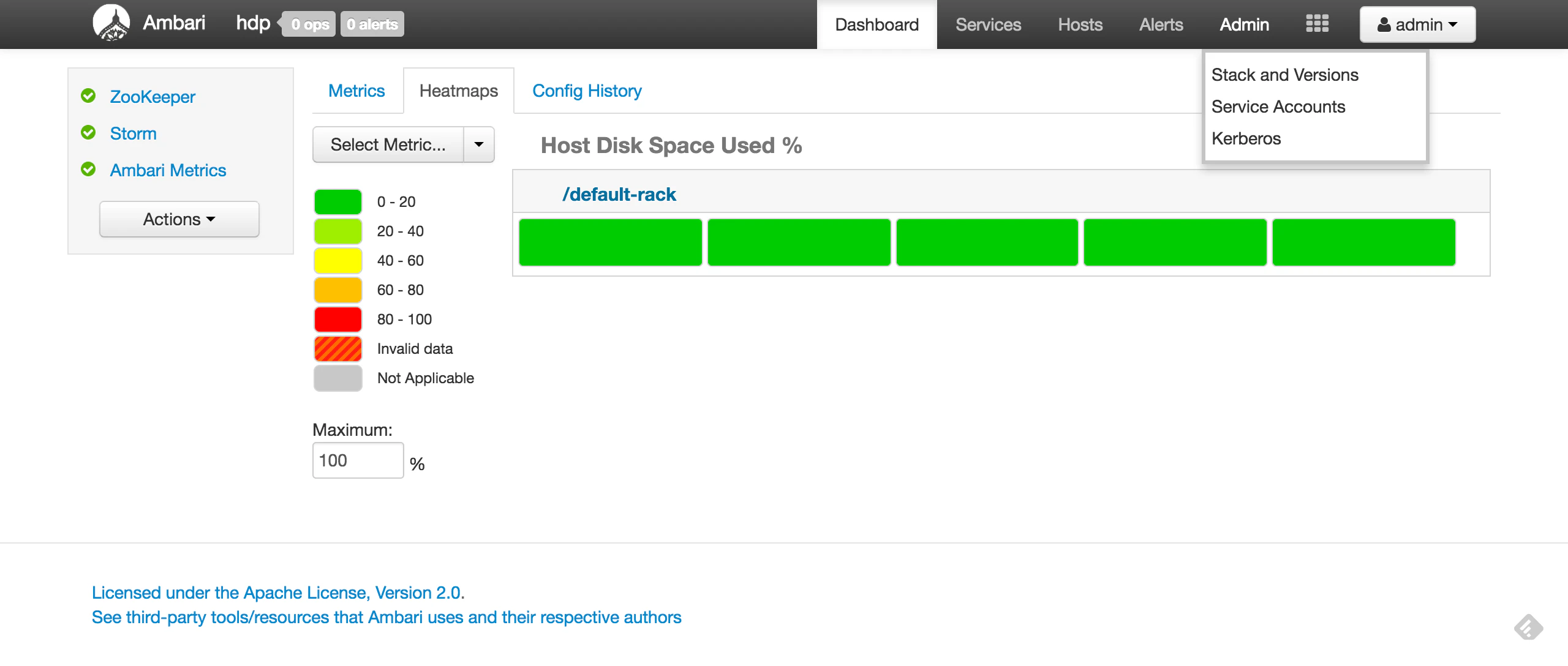Screen dimensions: 1568x666
Task: Open the Storm service link
Action: coord(133,133)
